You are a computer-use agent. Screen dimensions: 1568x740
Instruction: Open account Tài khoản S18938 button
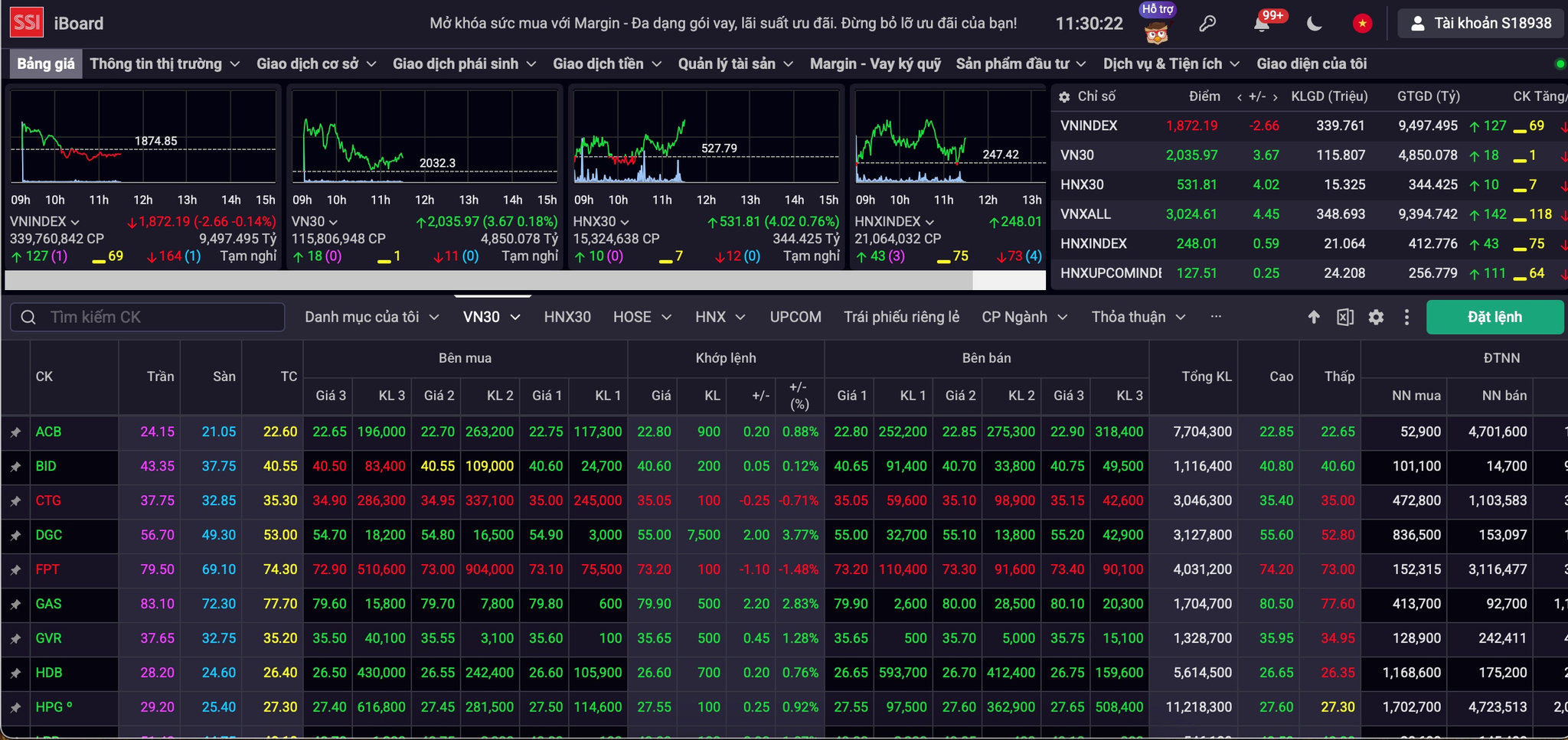(1481, 24)
